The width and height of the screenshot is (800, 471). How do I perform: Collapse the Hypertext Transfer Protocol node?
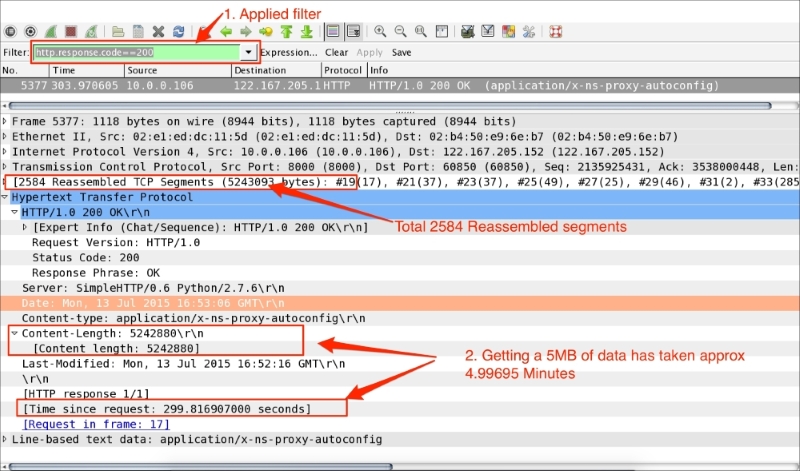pyautogui.click(x=5, y=197)
